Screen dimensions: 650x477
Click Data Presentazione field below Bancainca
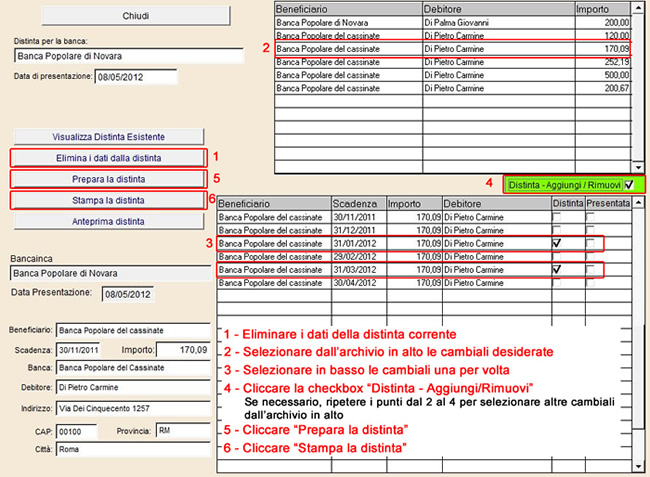pos(128,294)
